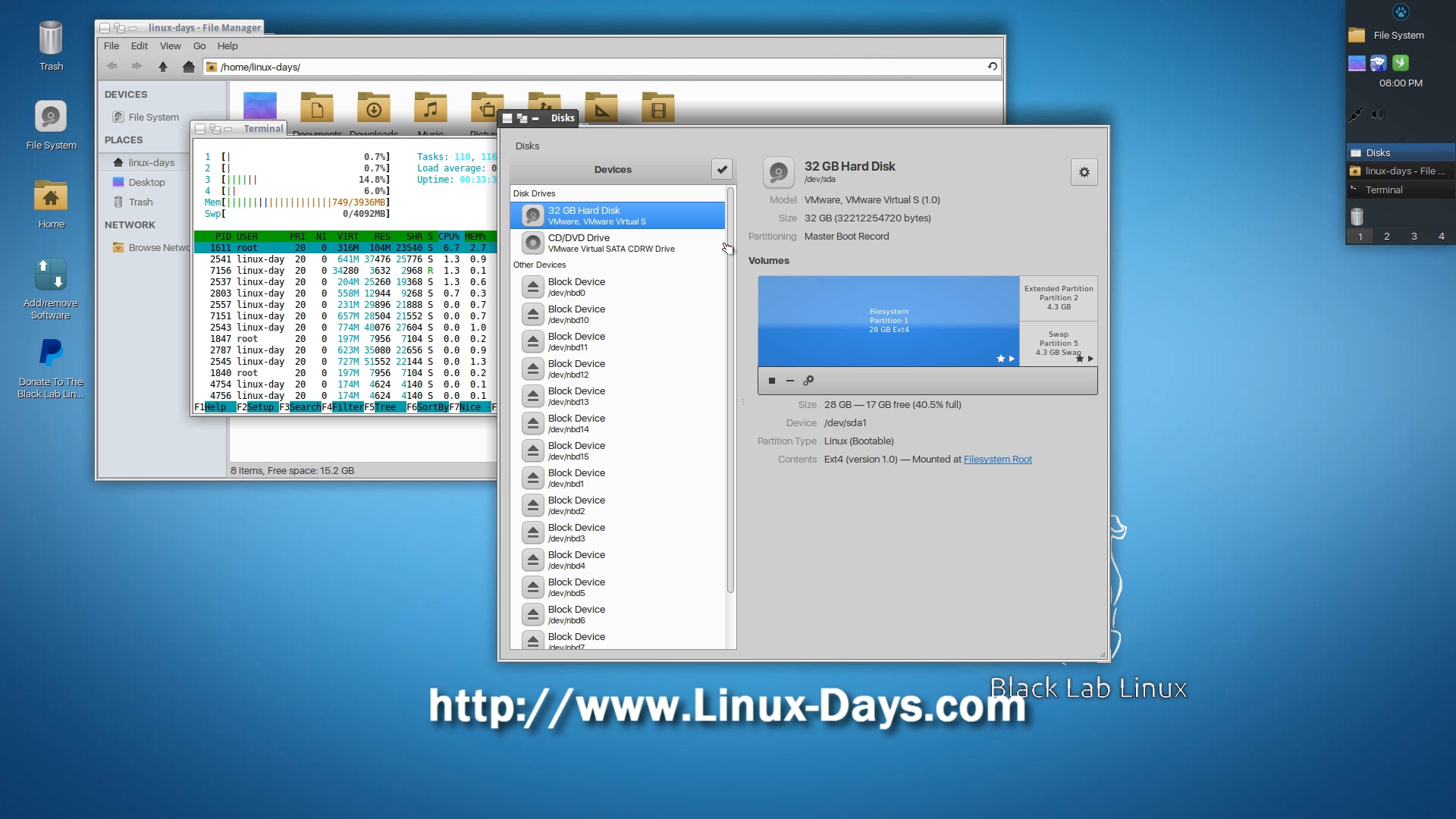The width and height of the screenshot is (1456, 819).
Task: Open the Downloads folder icon in File Manager
Action: pyautogui.click(x=374, y=108)
